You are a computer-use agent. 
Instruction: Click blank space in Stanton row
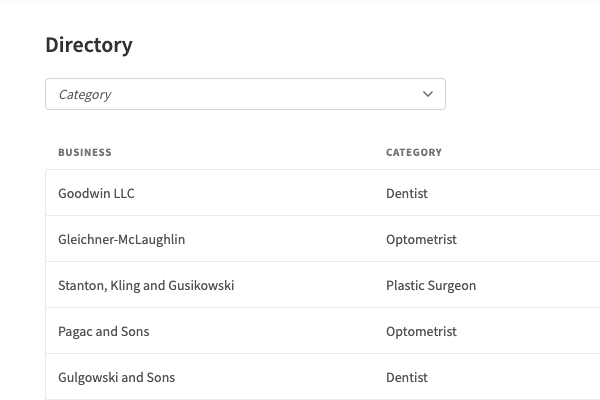coord(310,285)
